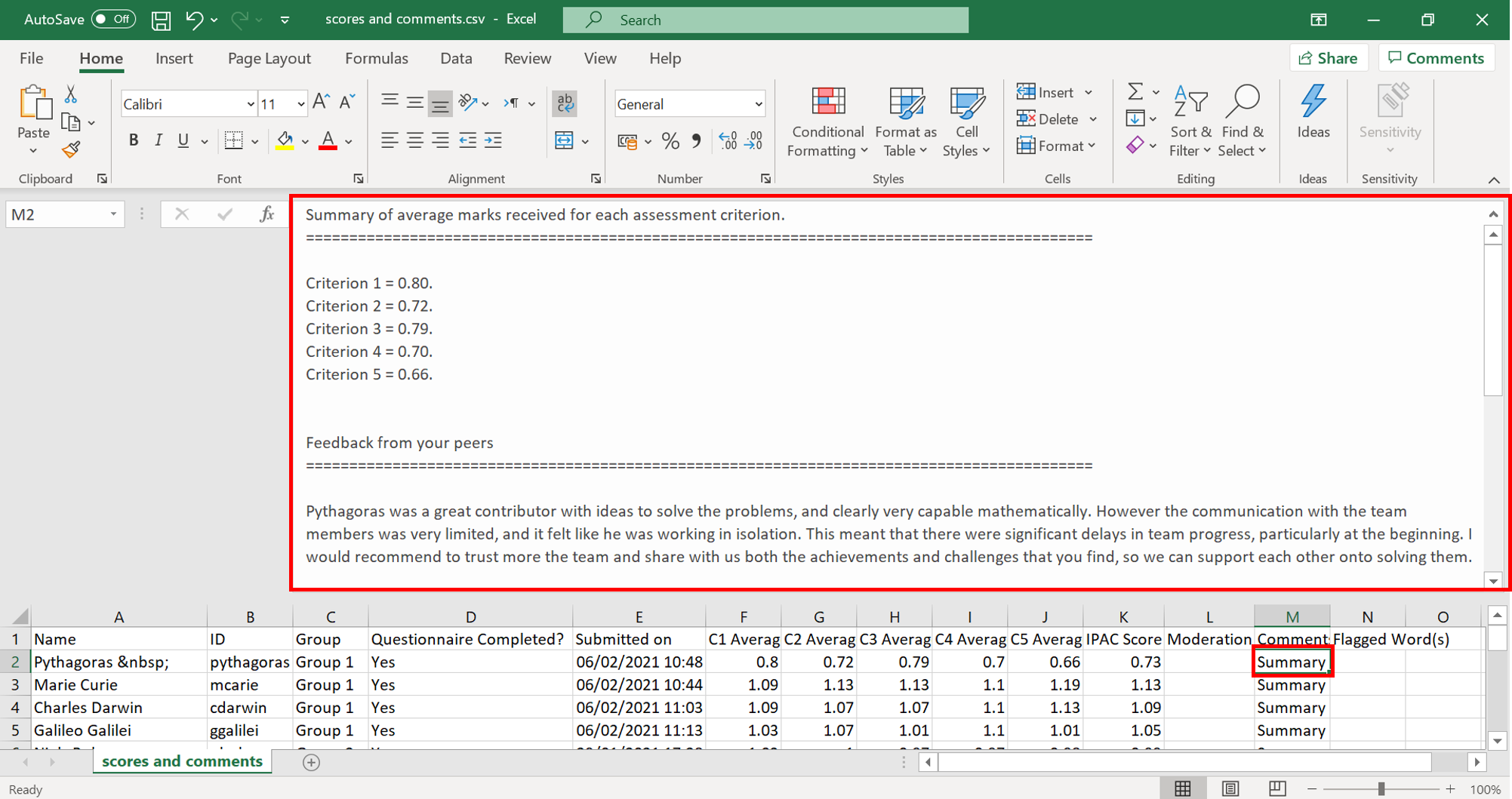Screen dimensions: 1512x799
Task: Click the Fill down icon
Action: tap(1135, 118)
